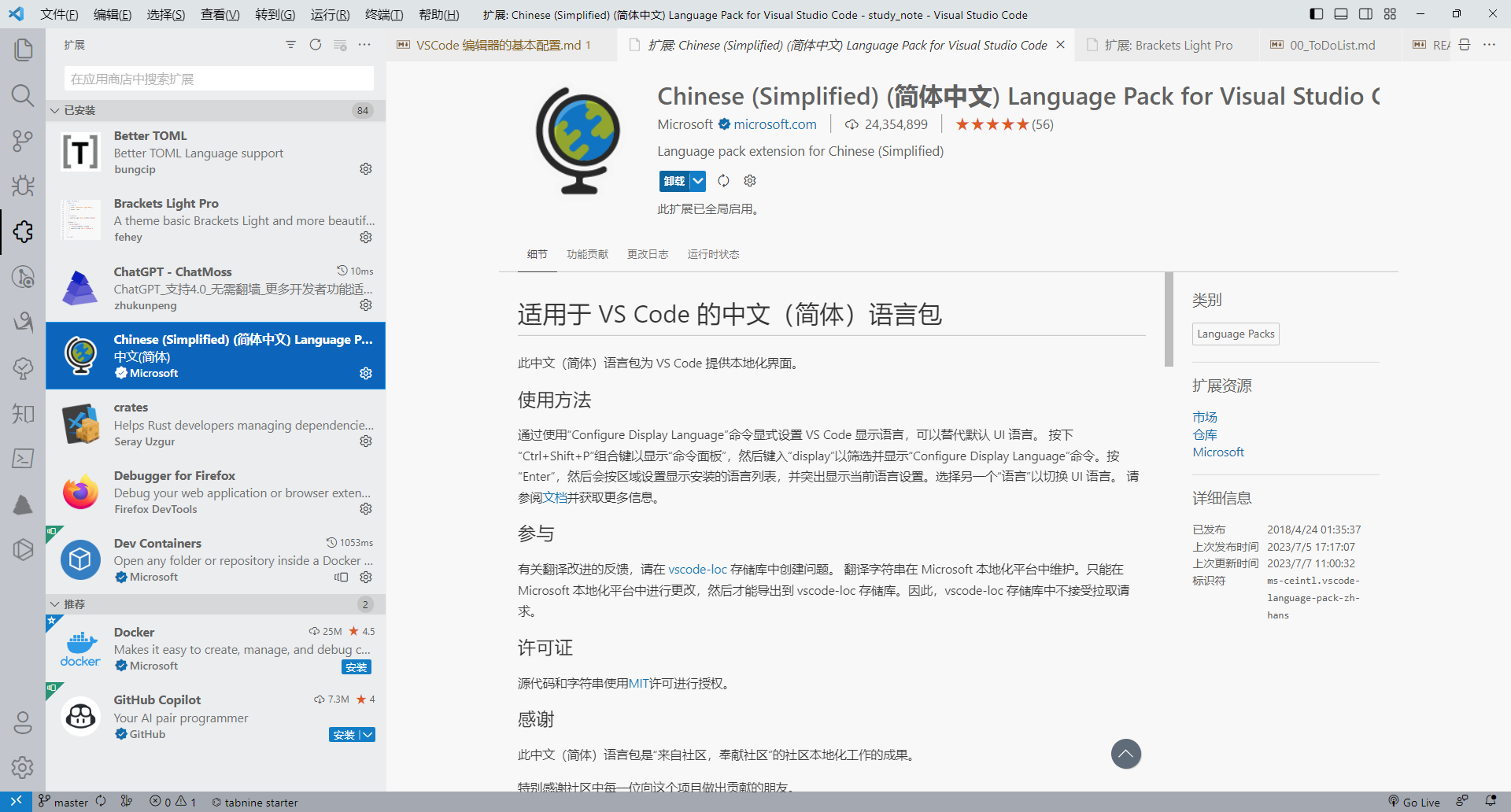Select the Extensions icon in the activity bar
This screenshot has width=1511, height=812.
(x=23, y=231)
